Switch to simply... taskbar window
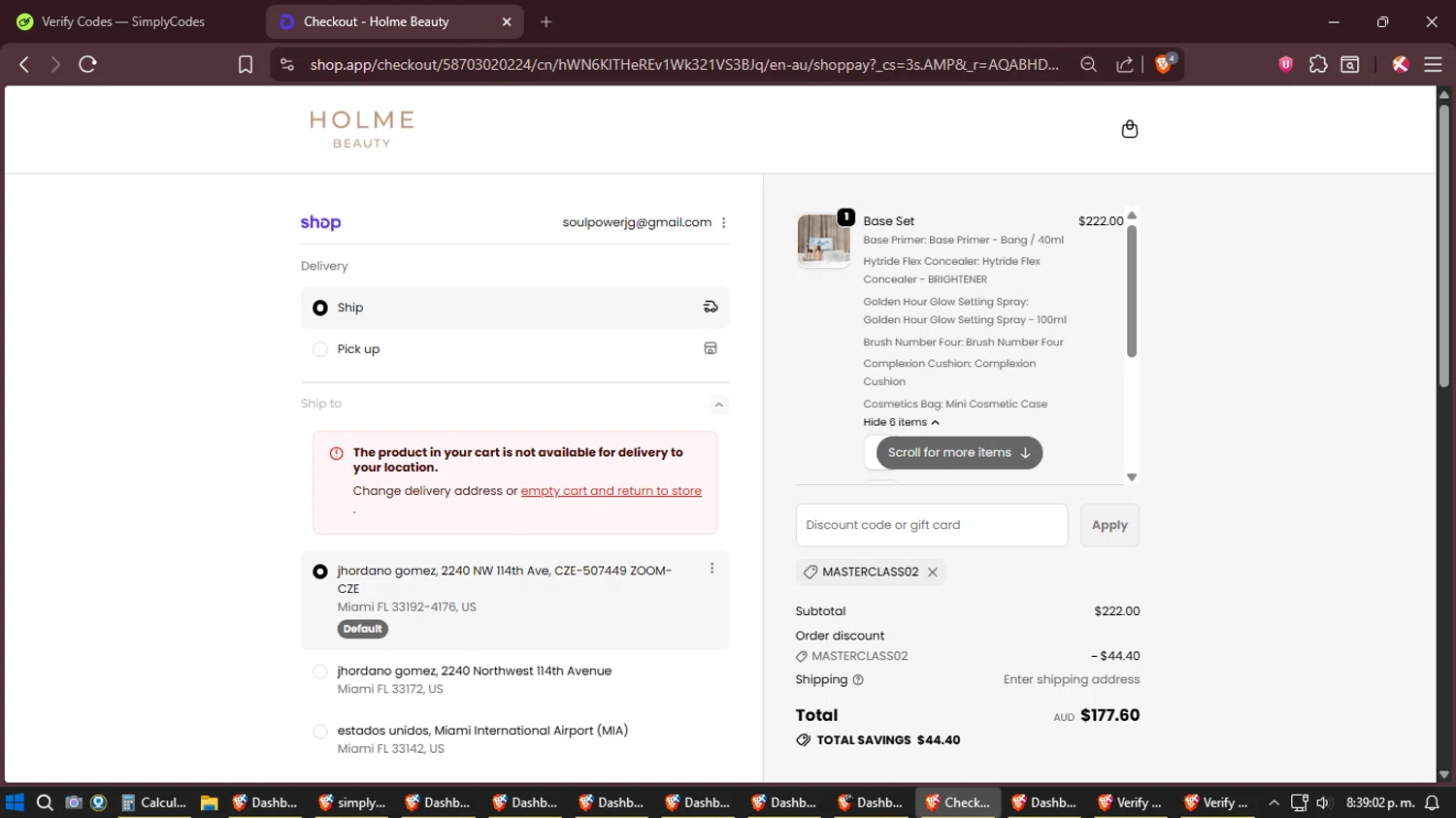Screen dimensions: 1456x818 (351, 802)
